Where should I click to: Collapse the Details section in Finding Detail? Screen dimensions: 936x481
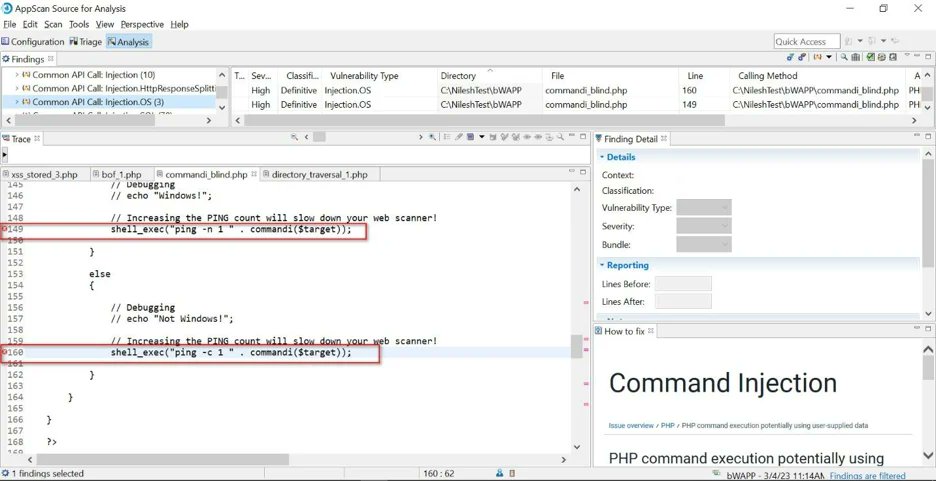tap(602, 157)
